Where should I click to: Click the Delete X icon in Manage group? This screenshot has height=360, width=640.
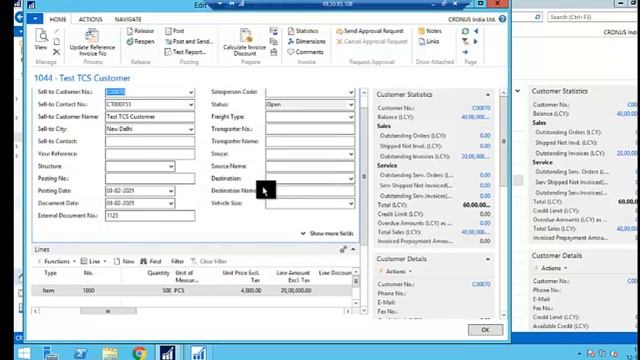point(57,52)
